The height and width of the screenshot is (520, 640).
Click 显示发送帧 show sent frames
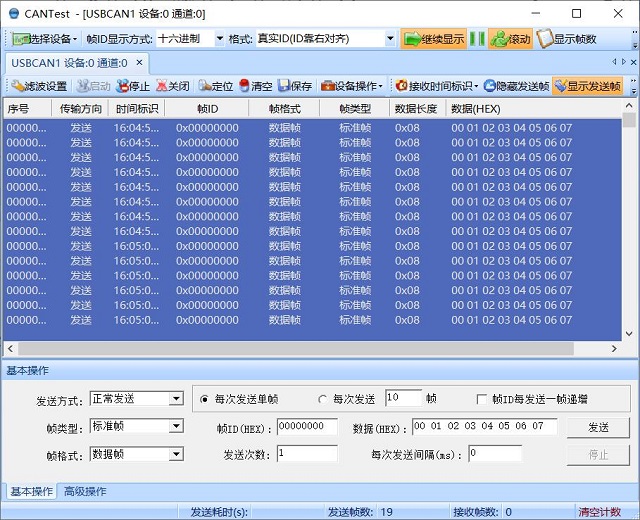coord(587,86)
